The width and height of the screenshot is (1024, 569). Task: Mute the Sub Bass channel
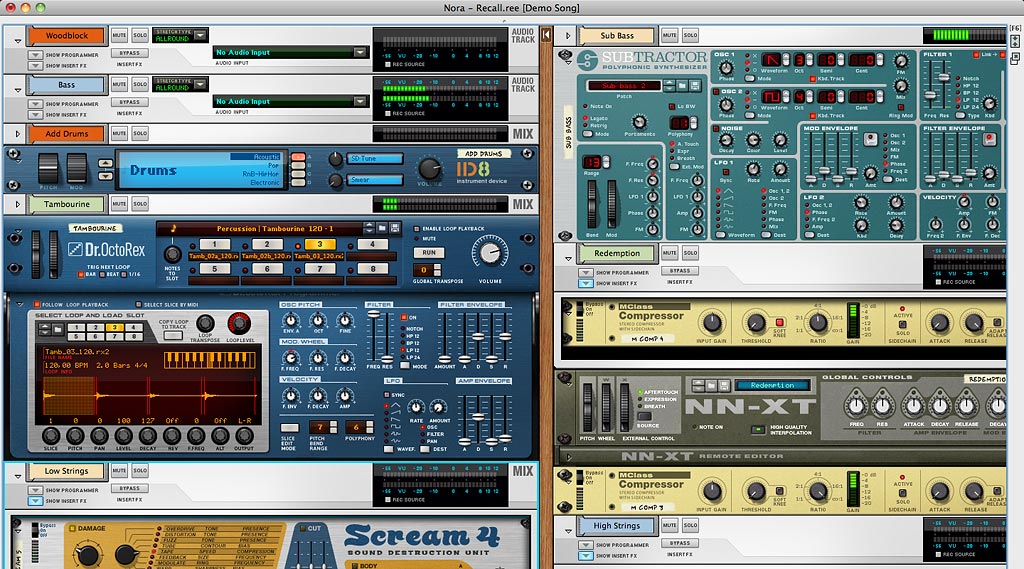click(x=670, y=35)
